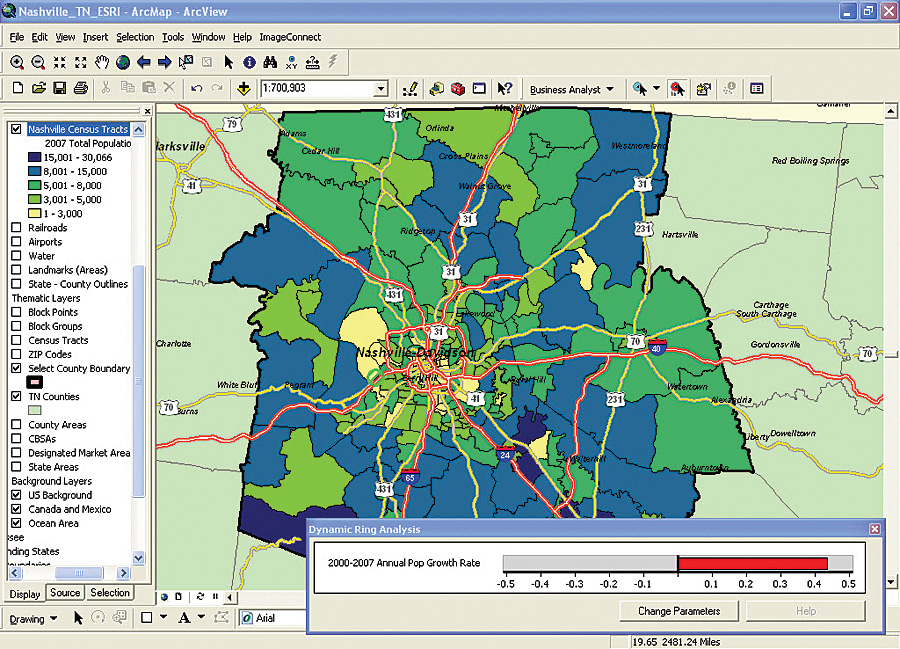
Task: Uncheck the US Background layer
Action: pos(16,495)
